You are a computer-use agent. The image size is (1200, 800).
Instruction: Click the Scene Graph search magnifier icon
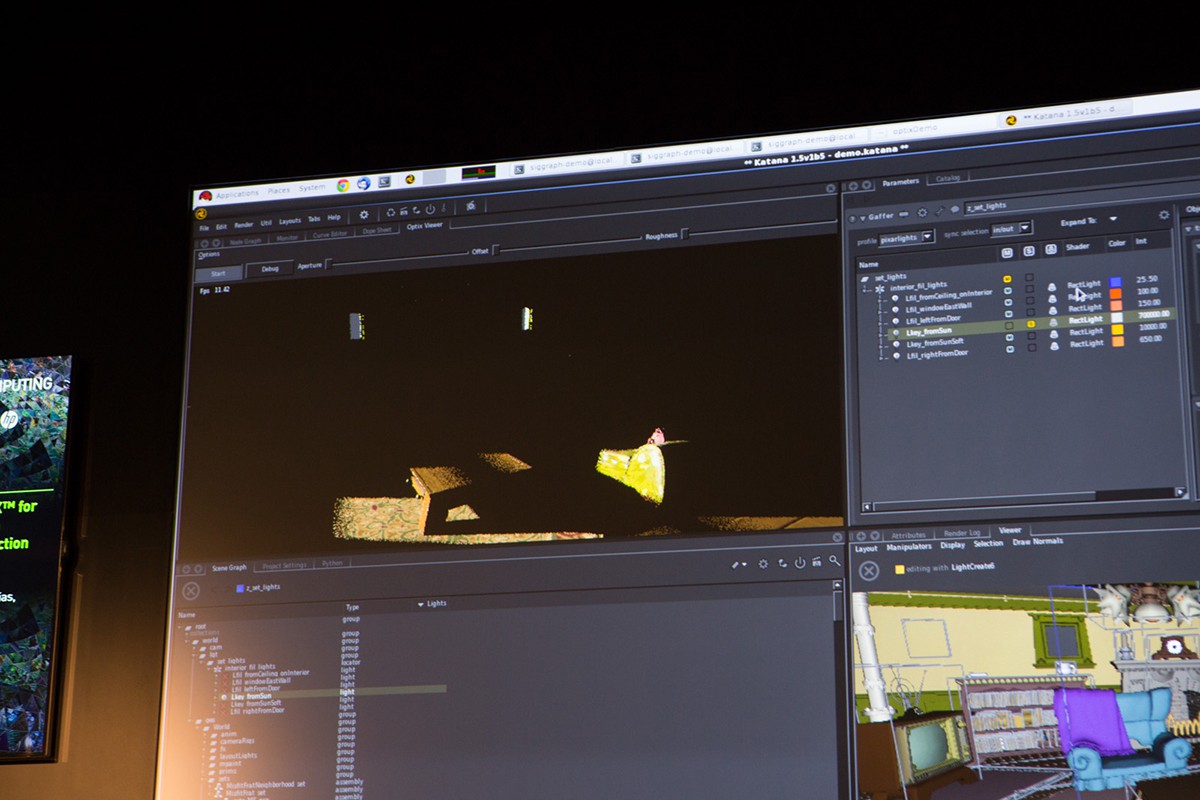(834, 561)
